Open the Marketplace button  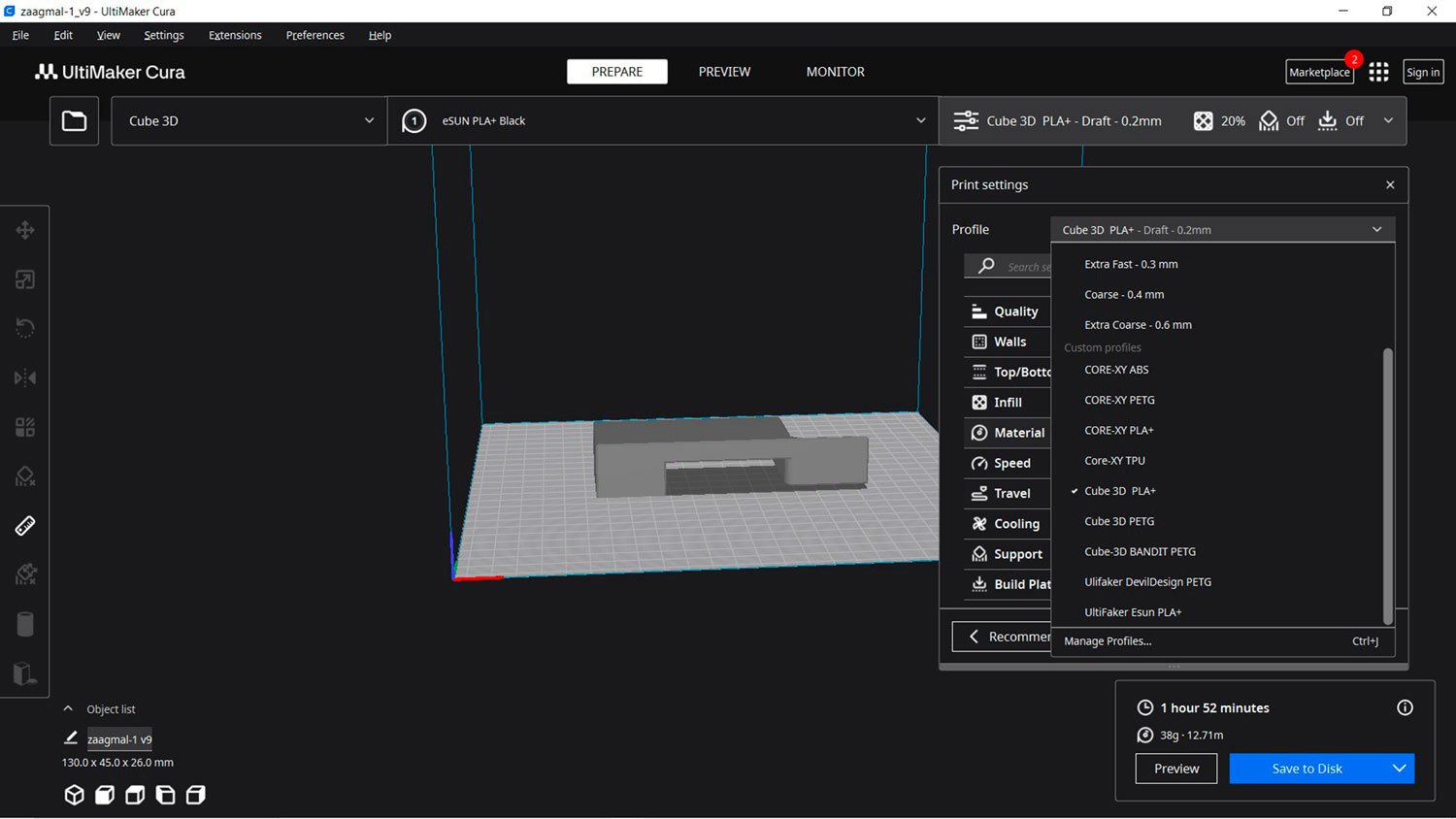pyautogui.click(x=1318, y=72)
